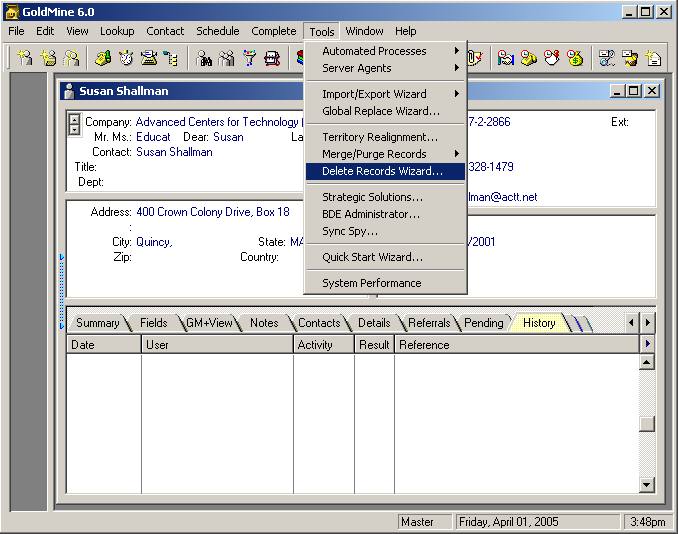This screenshot has height=534, width=678.
Task: Click the binoculars search icon
Action: point(204,58)
